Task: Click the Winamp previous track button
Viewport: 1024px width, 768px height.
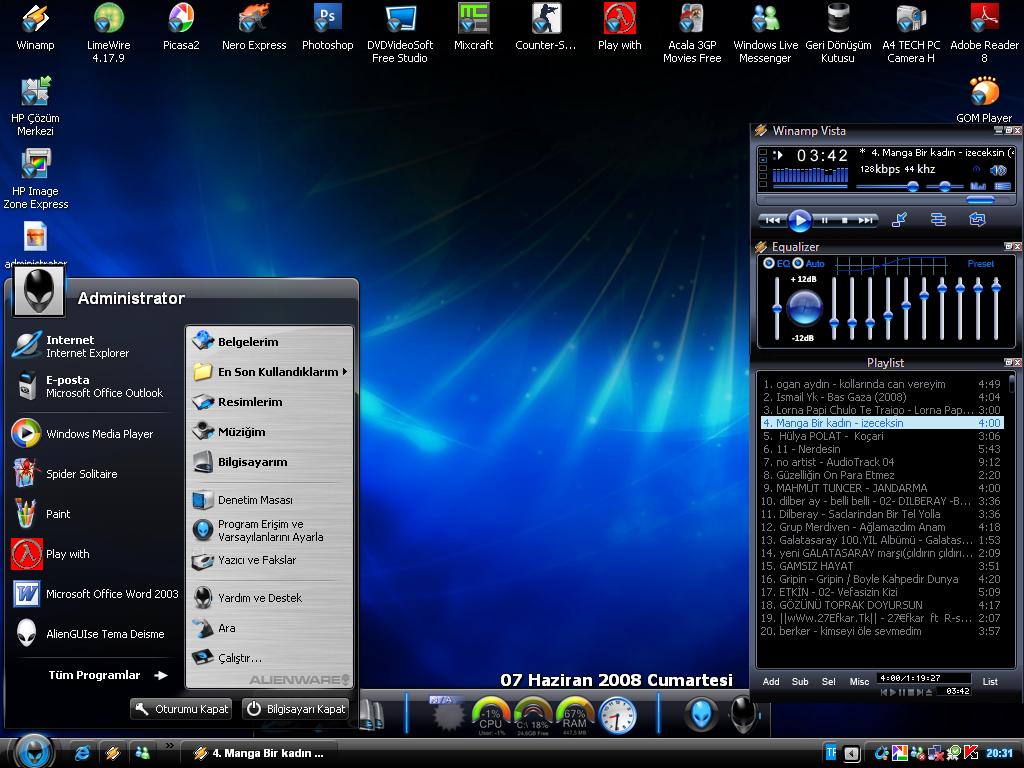Action: [x=773, y=220]
